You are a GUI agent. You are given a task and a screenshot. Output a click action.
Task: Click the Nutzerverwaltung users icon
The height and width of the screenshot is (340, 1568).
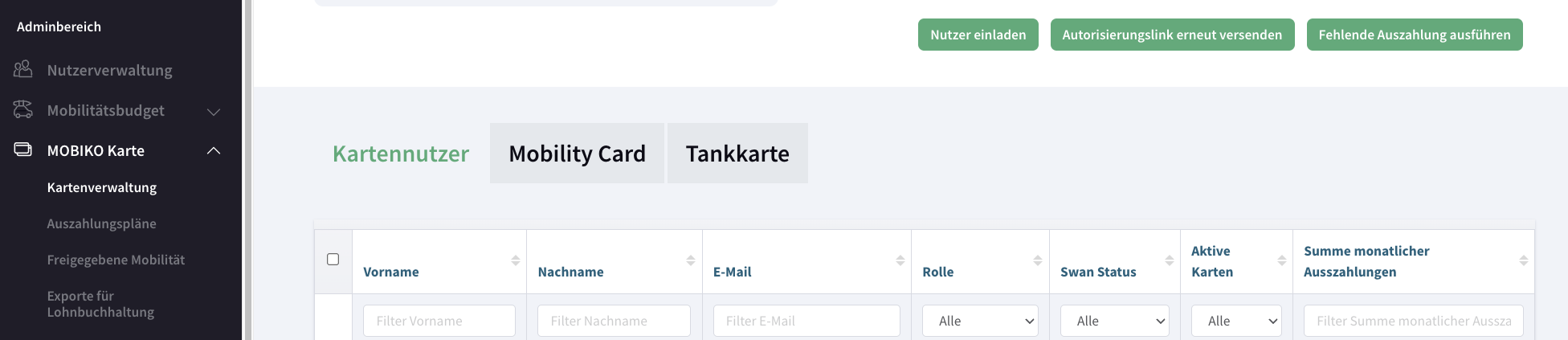pyautogui.click(x=23, y=69)
